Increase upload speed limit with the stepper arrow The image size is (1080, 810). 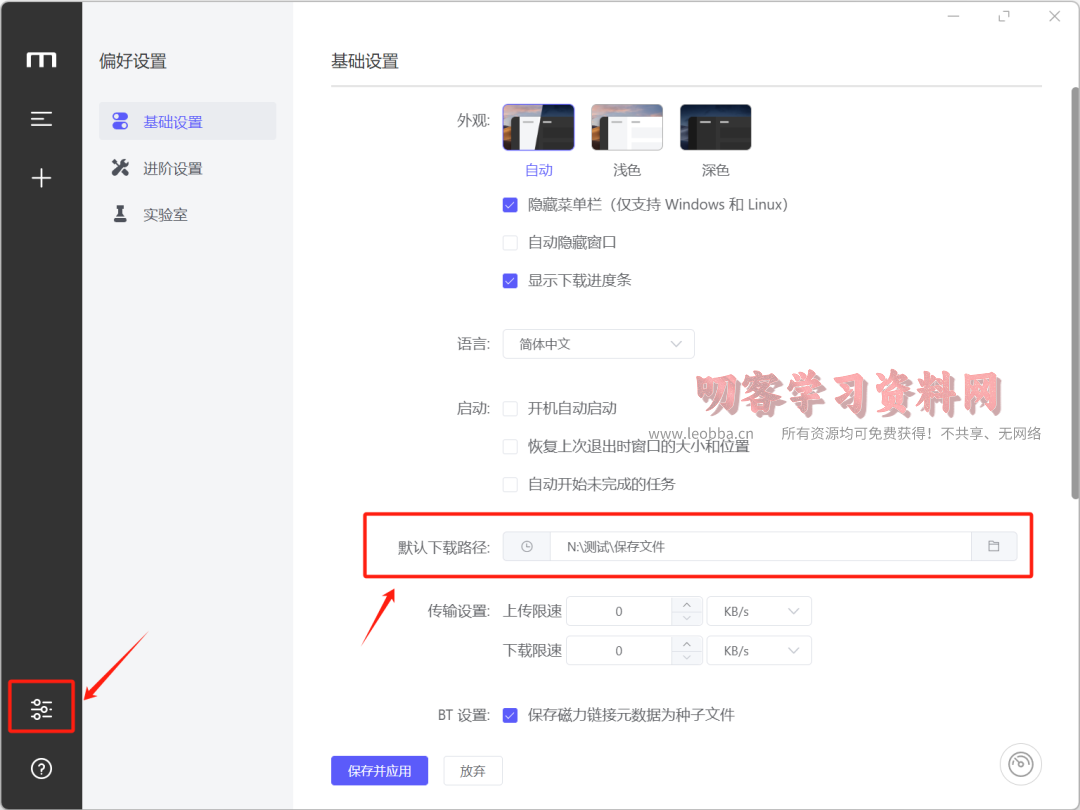point(687,604)
